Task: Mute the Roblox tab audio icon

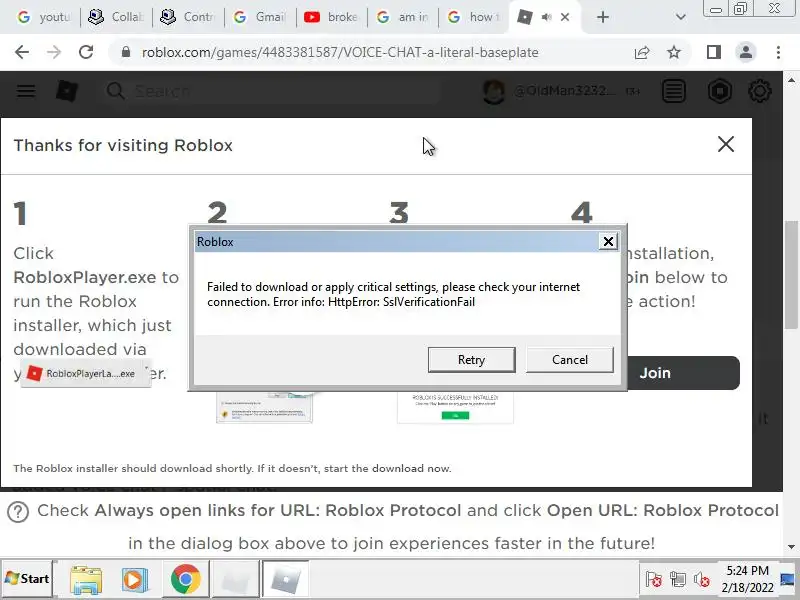Action: 546,17
